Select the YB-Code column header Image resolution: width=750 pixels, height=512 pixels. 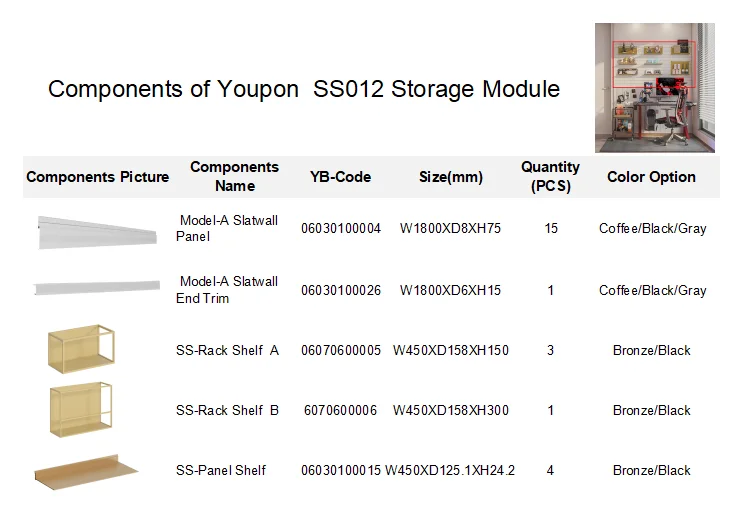(340, 177)
